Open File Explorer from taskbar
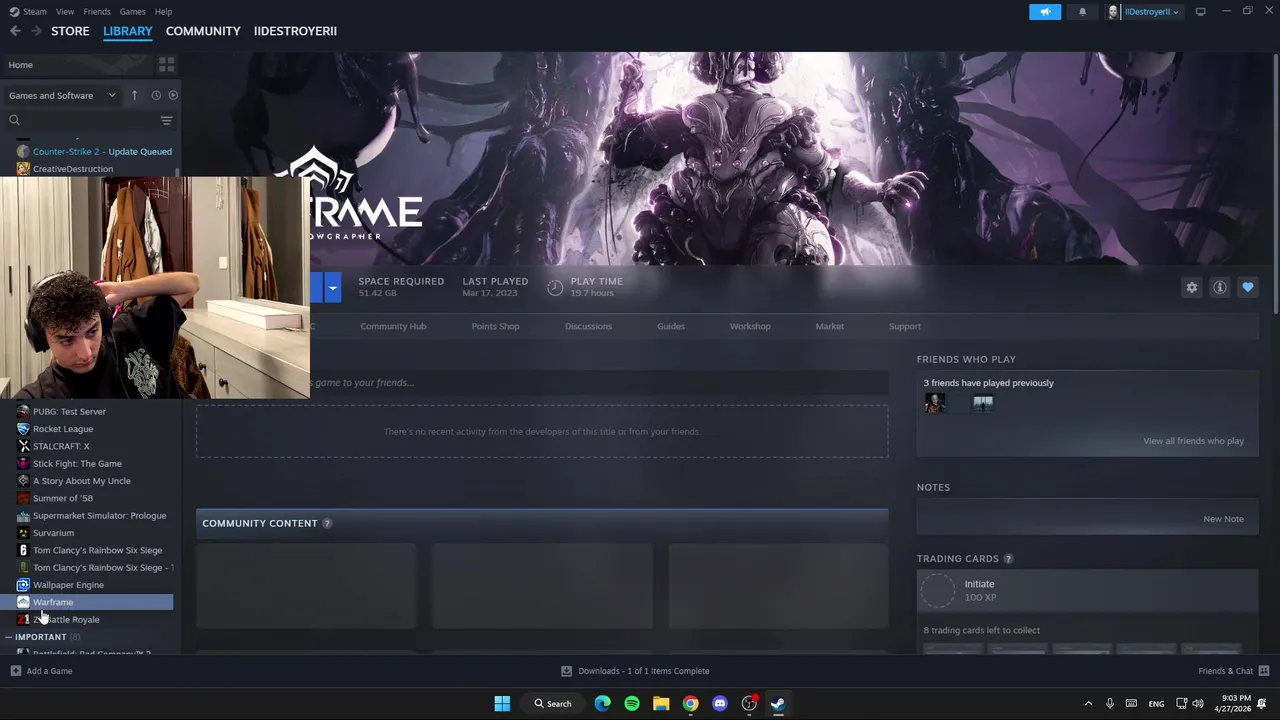The image size is (1280, 720). click(661, 703)
